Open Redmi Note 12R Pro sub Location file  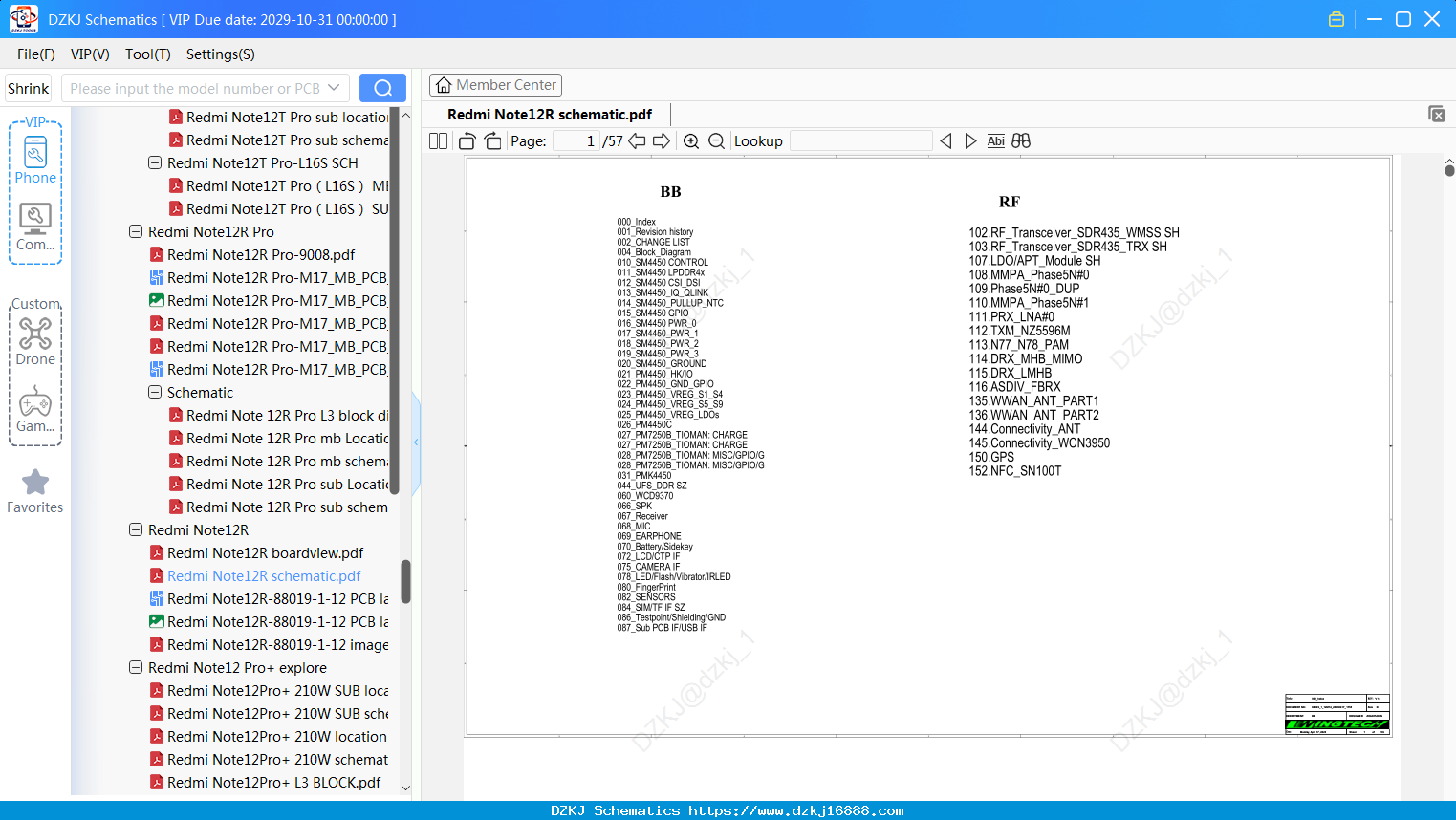278,485
